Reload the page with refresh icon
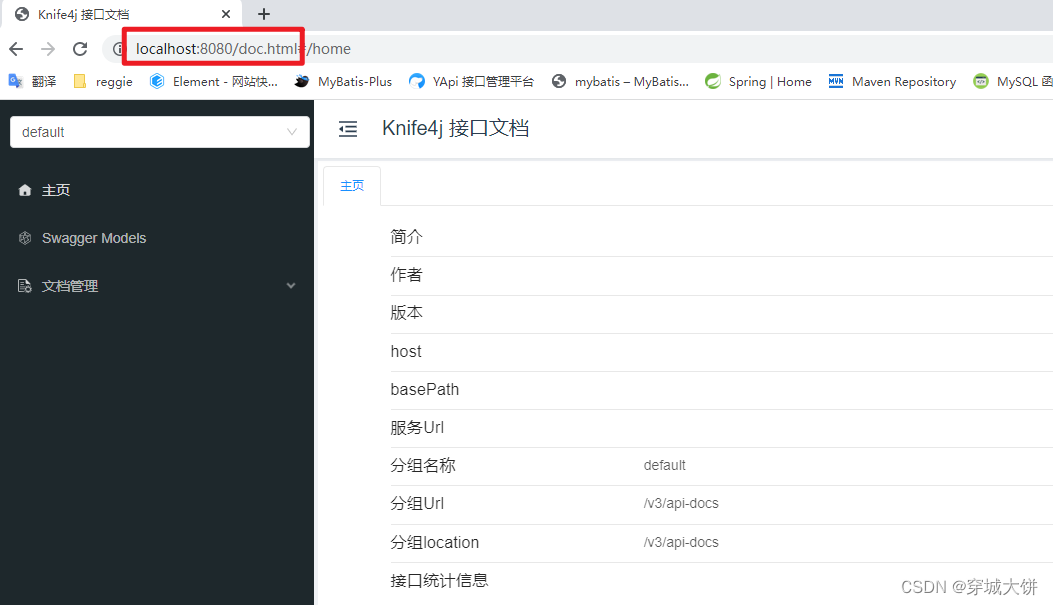The image size is (1053, 605). 80,49
